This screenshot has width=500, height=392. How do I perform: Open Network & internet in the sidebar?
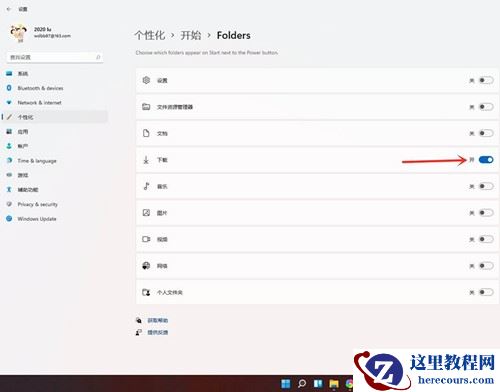point(54,102)
